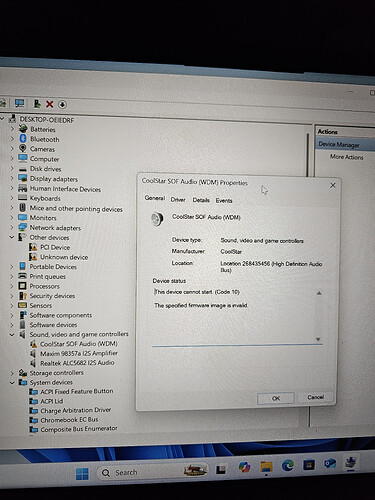
Task: Select the Display adapters icon
Action: 23,178
